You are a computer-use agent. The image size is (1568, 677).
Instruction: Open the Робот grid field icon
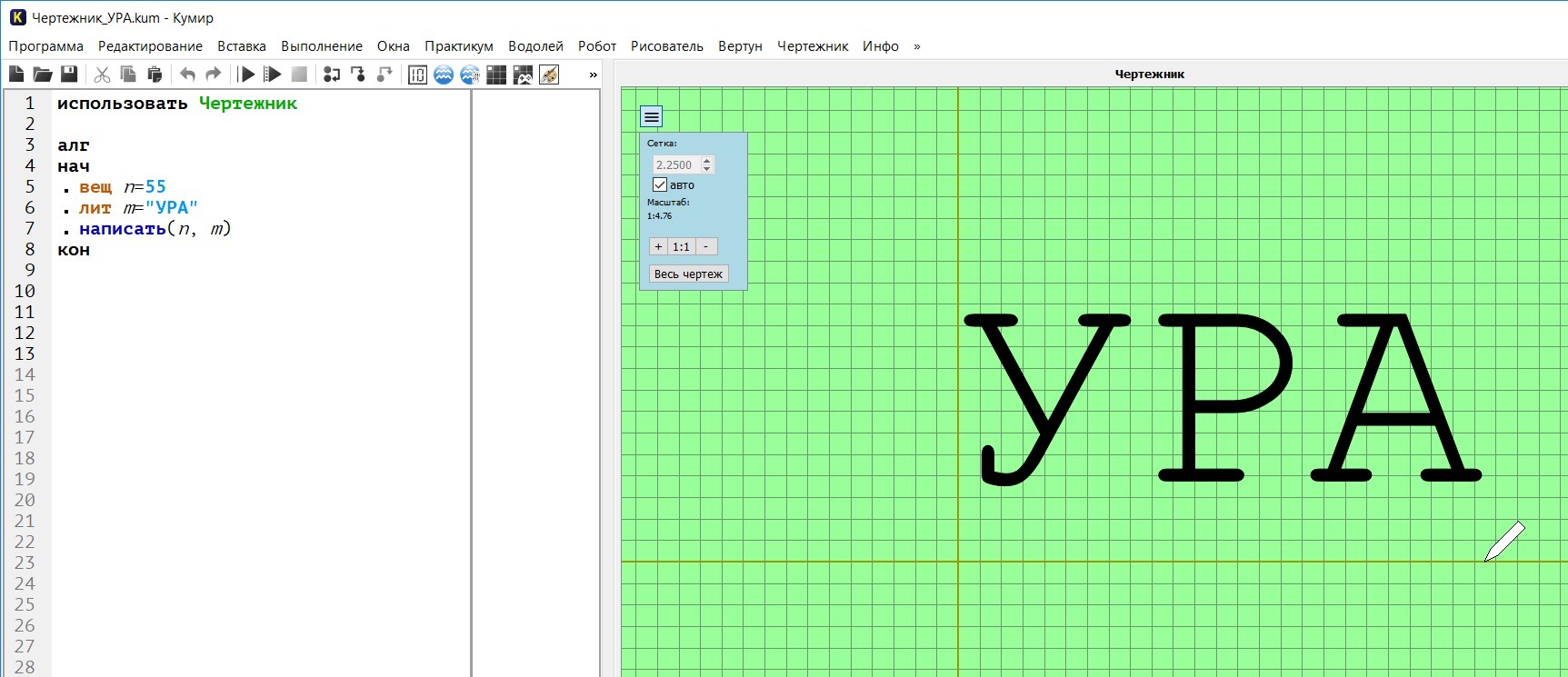pos(496,75)
